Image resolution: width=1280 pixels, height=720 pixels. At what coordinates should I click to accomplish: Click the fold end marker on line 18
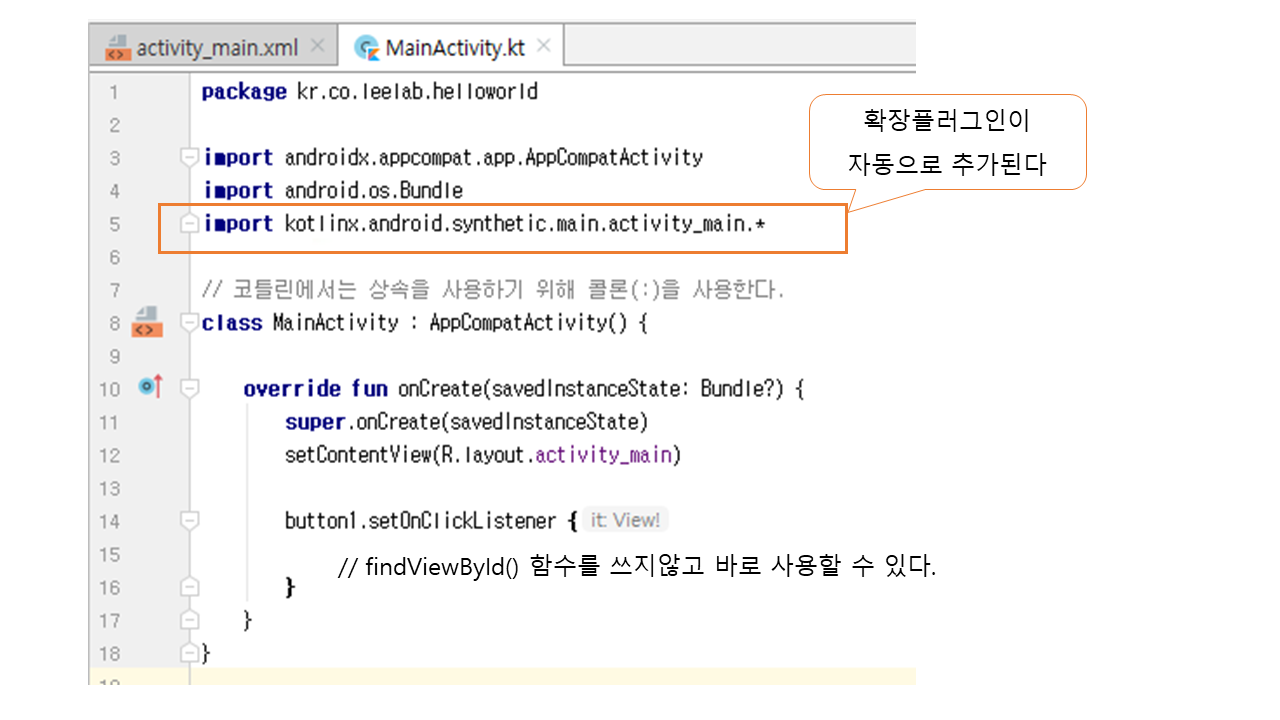point(189,653)
